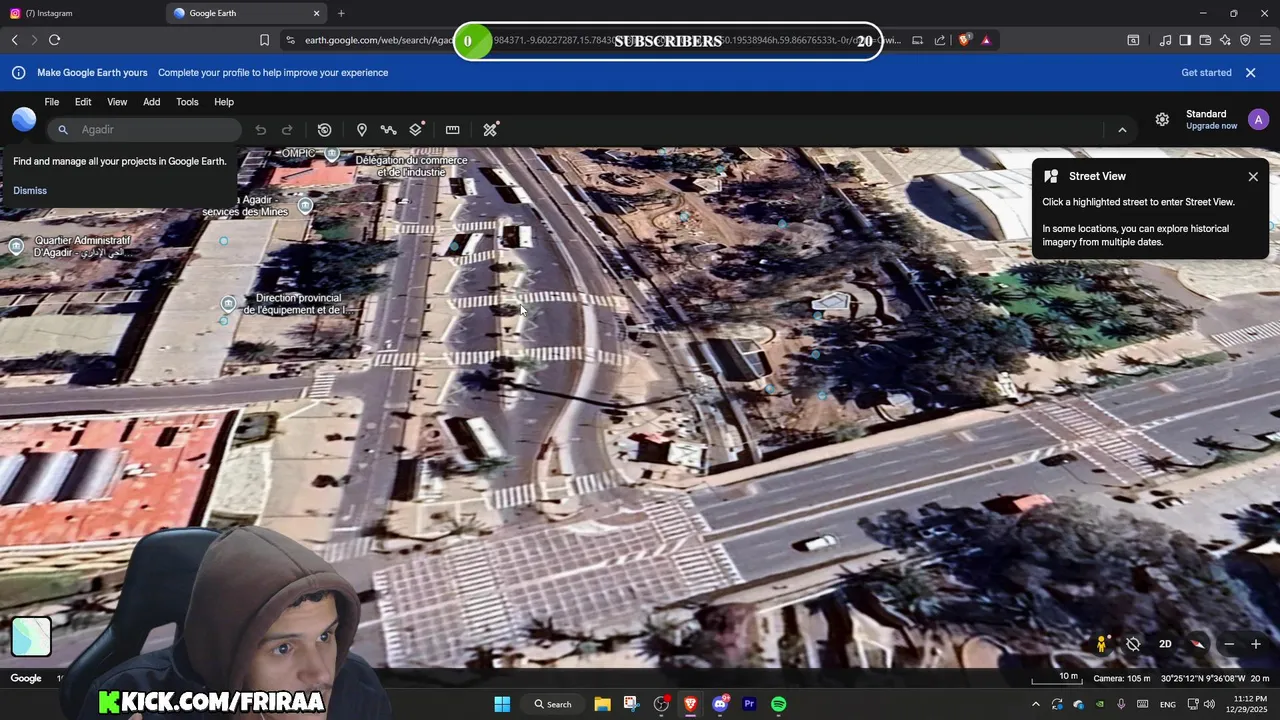This screenshot has height=720, width=1280.
Task: Open the File menu
Action: pos(51,102)
